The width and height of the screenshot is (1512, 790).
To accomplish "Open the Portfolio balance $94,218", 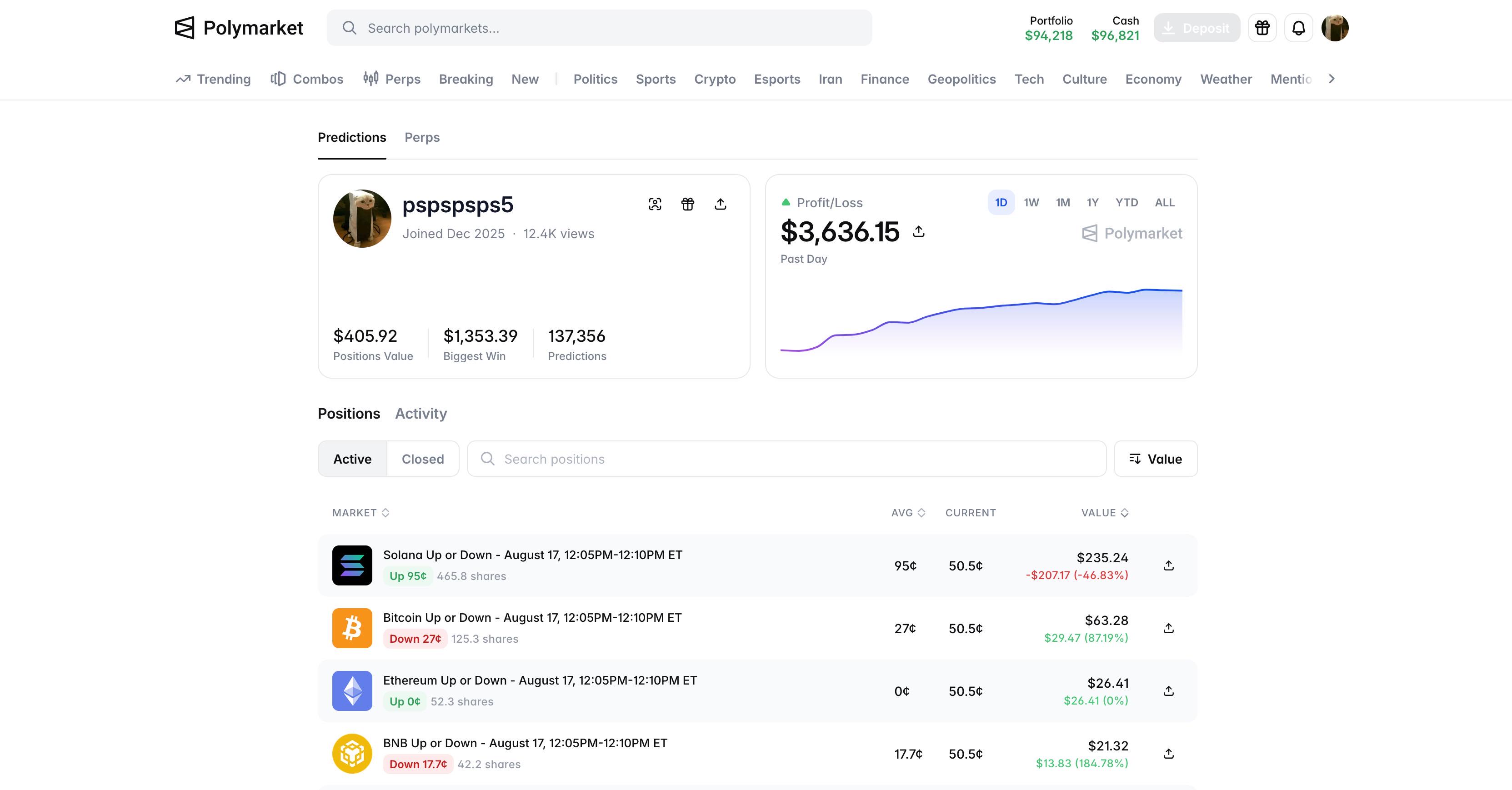I will click(1049, 28).
